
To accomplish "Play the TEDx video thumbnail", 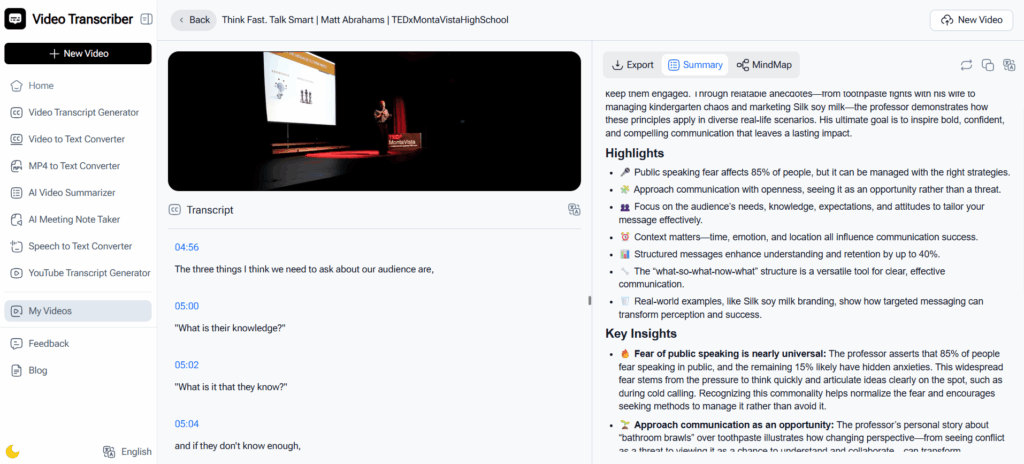I will click(x=374, y=121).
